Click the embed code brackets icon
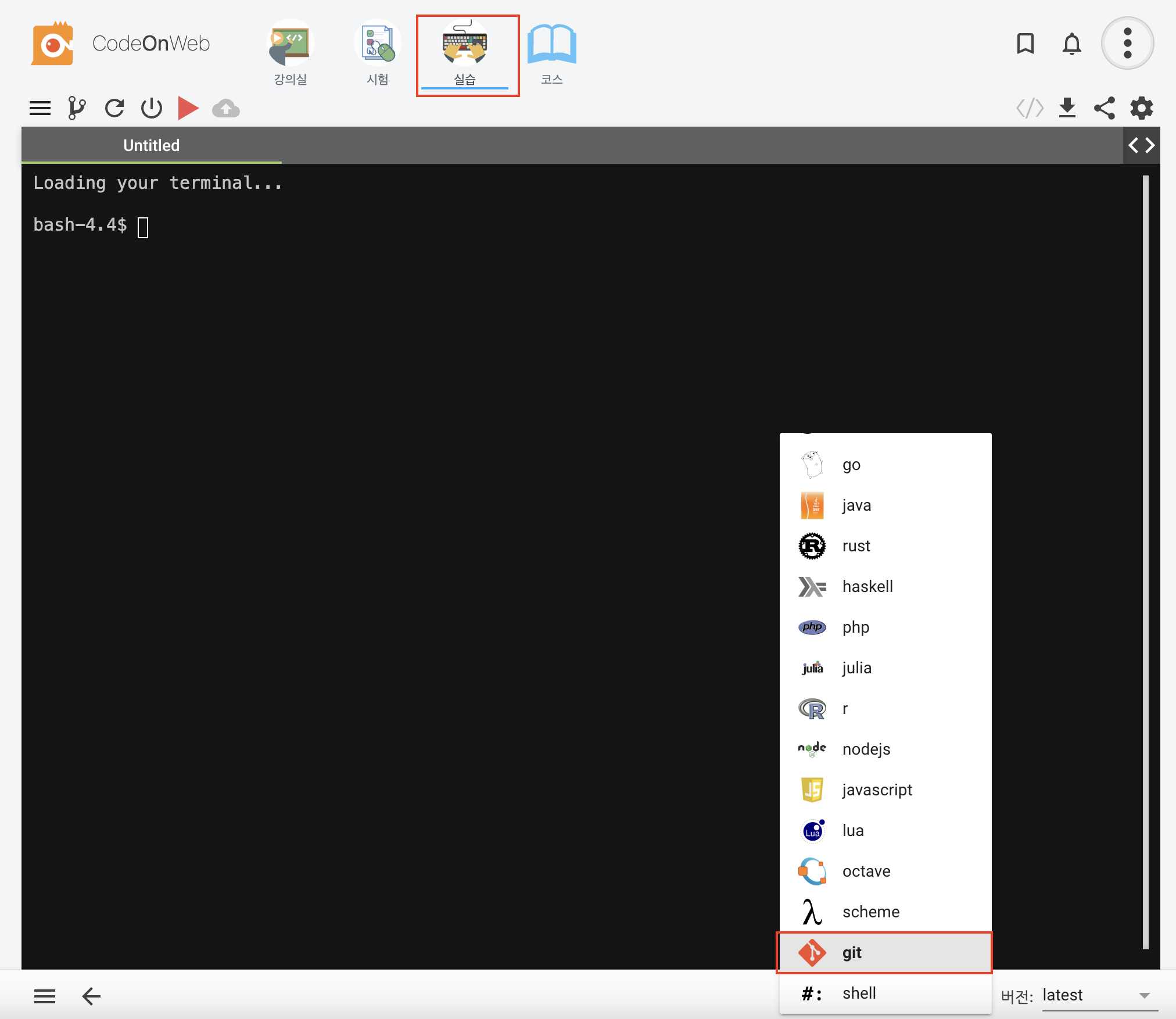This screenshot has width=1176, height=1019. point(1030,109)
